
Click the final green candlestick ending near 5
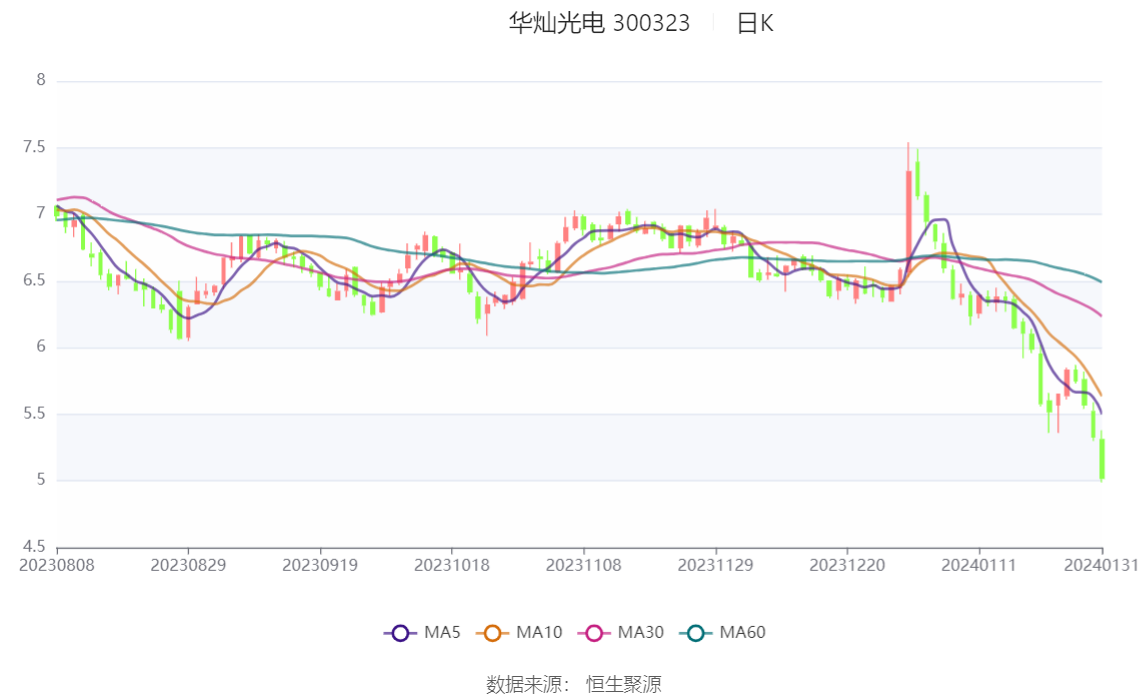[1102, 458]
